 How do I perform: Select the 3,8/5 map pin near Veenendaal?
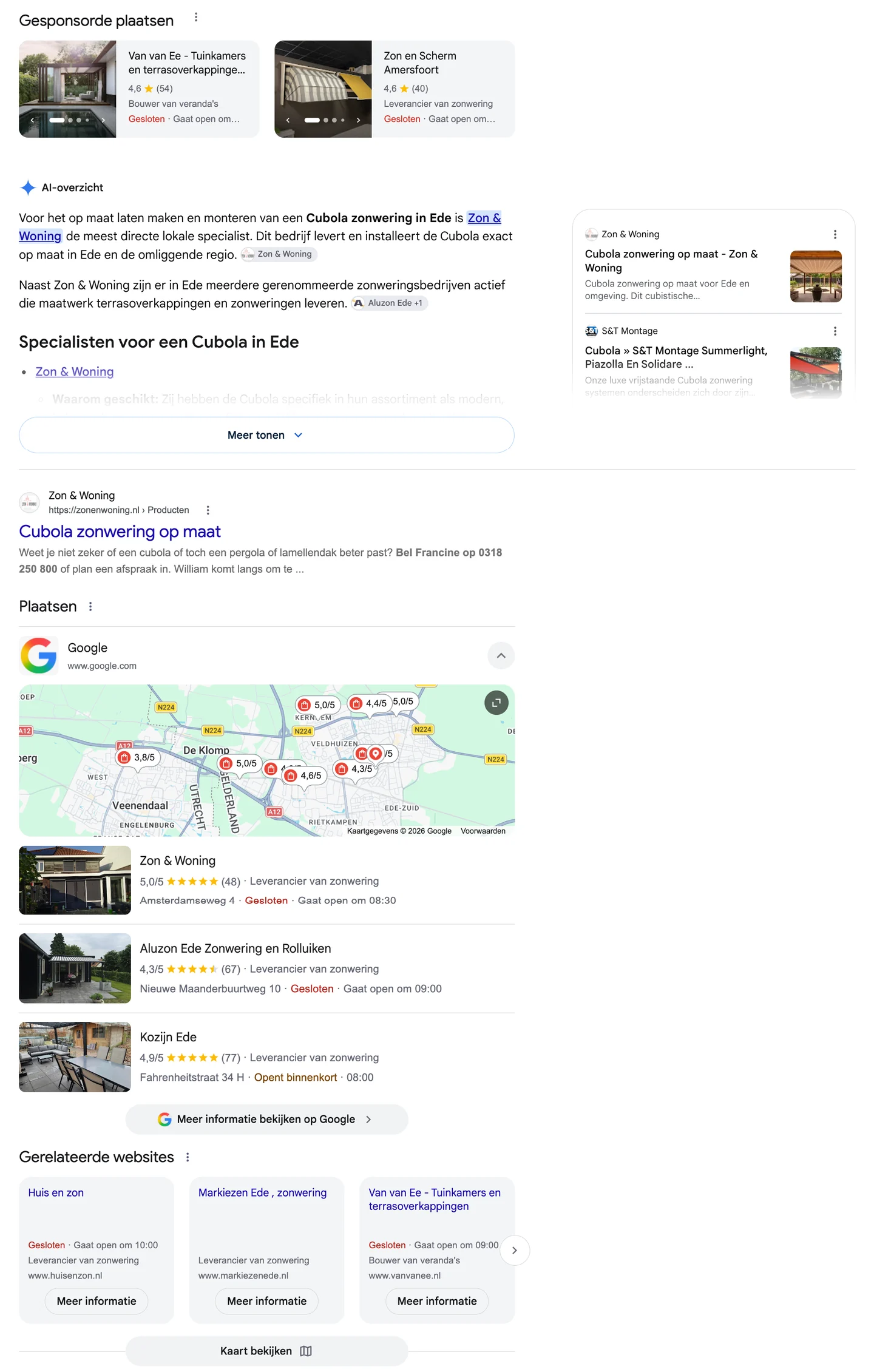coord(138,757)
